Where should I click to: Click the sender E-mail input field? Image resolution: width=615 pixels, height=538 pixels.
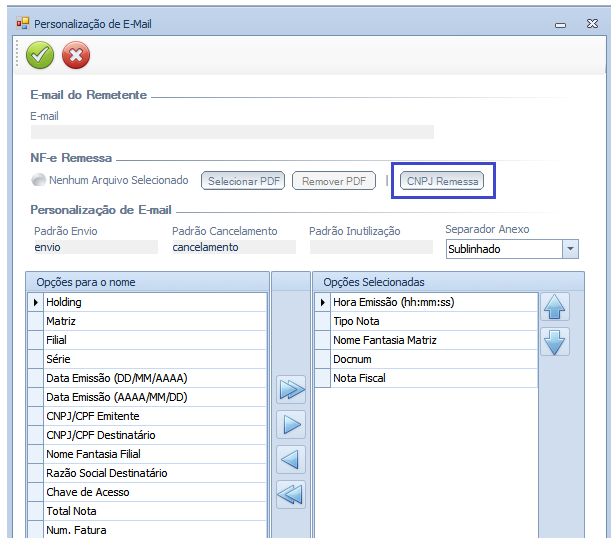pos(232,132)
